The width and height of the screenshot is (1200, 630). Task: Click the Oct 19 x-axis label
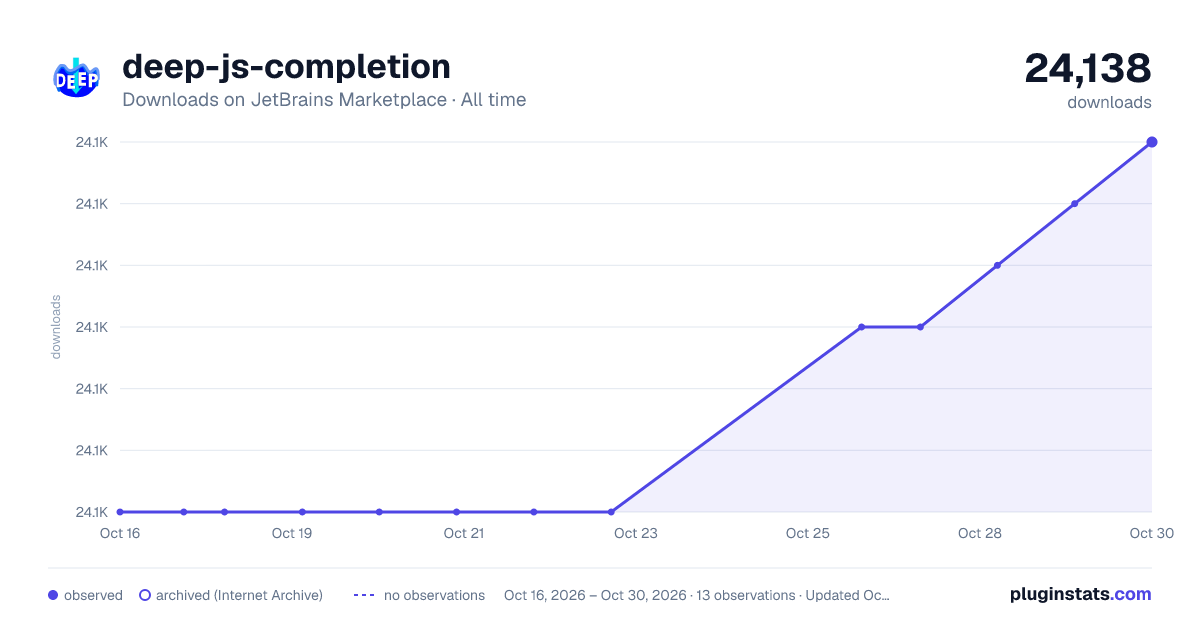click(x=292, y=533)
